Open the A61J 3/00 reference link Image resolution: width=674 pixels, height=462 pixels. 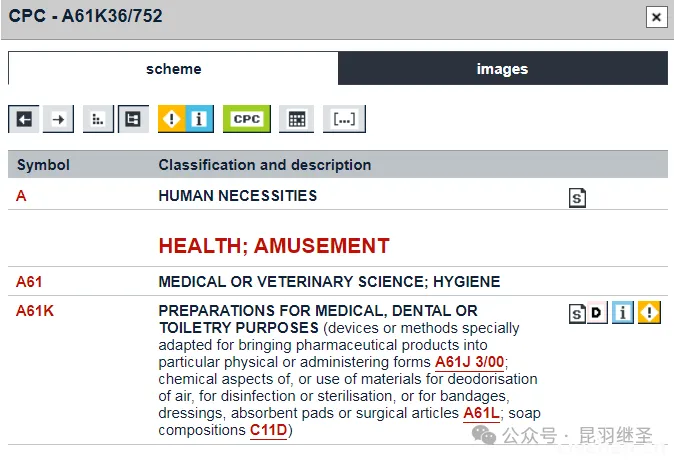[471, 362]
